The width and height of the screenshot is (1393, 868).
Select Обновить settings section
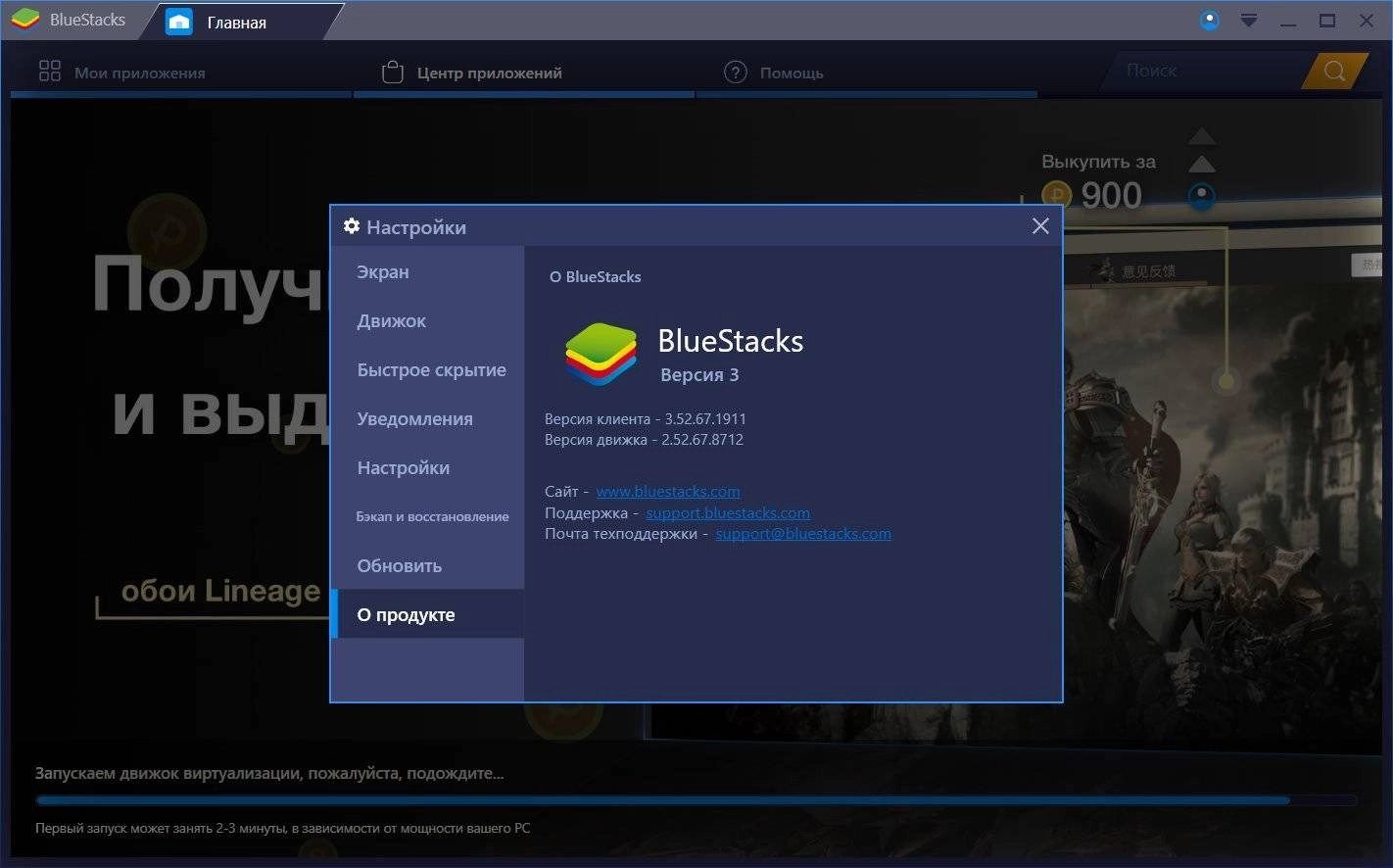[427, 565]
